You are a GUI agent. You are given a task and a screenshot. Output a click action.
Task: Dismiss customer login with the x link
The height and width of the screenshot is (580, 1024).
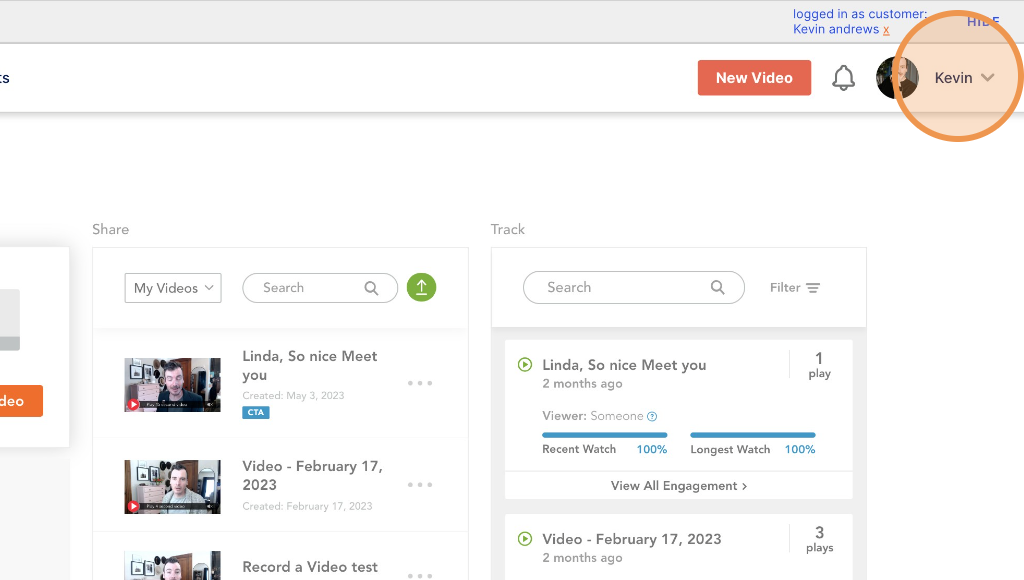coord(886,30)
